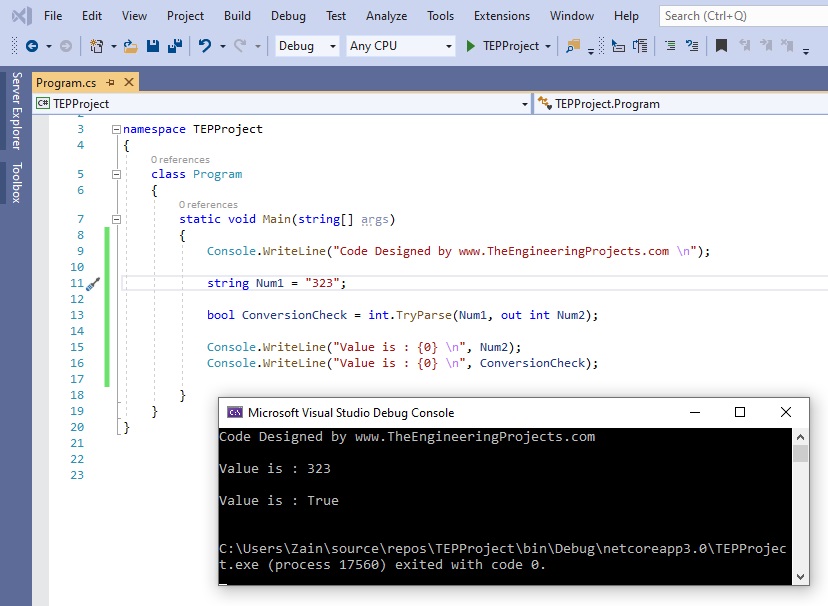Screen dimensions: 828x606
Task: Click the bookmark icon in toolbar
Action: tap(721, 46)
